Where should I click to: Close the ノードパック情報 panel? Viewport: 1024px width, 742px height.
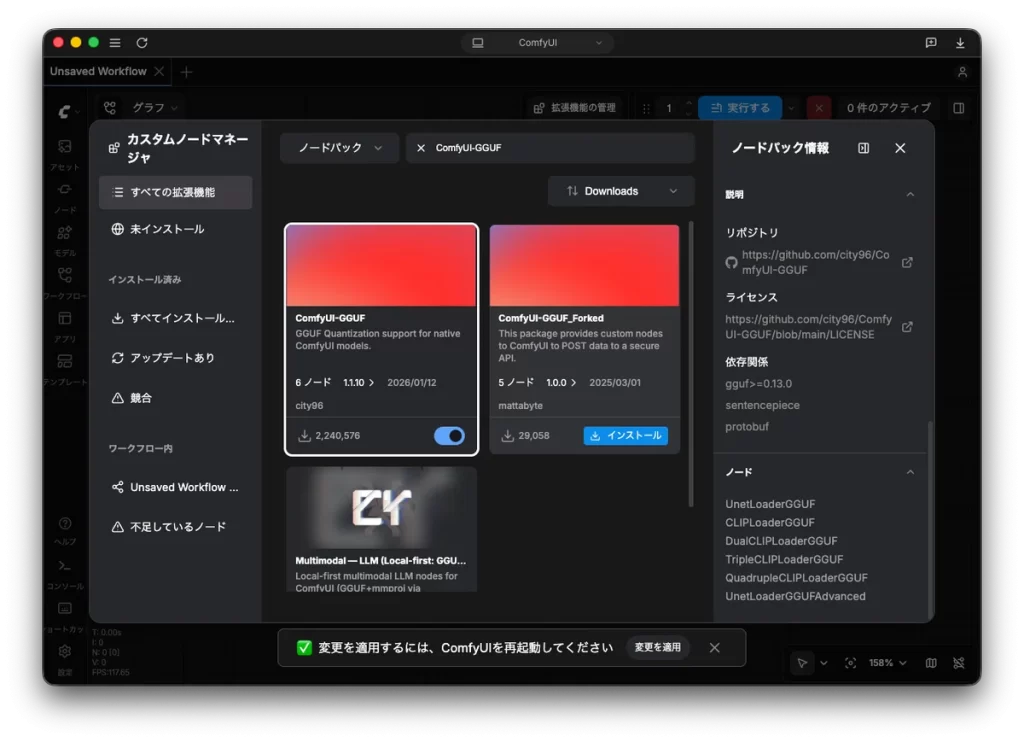click(x=900, y=148)
